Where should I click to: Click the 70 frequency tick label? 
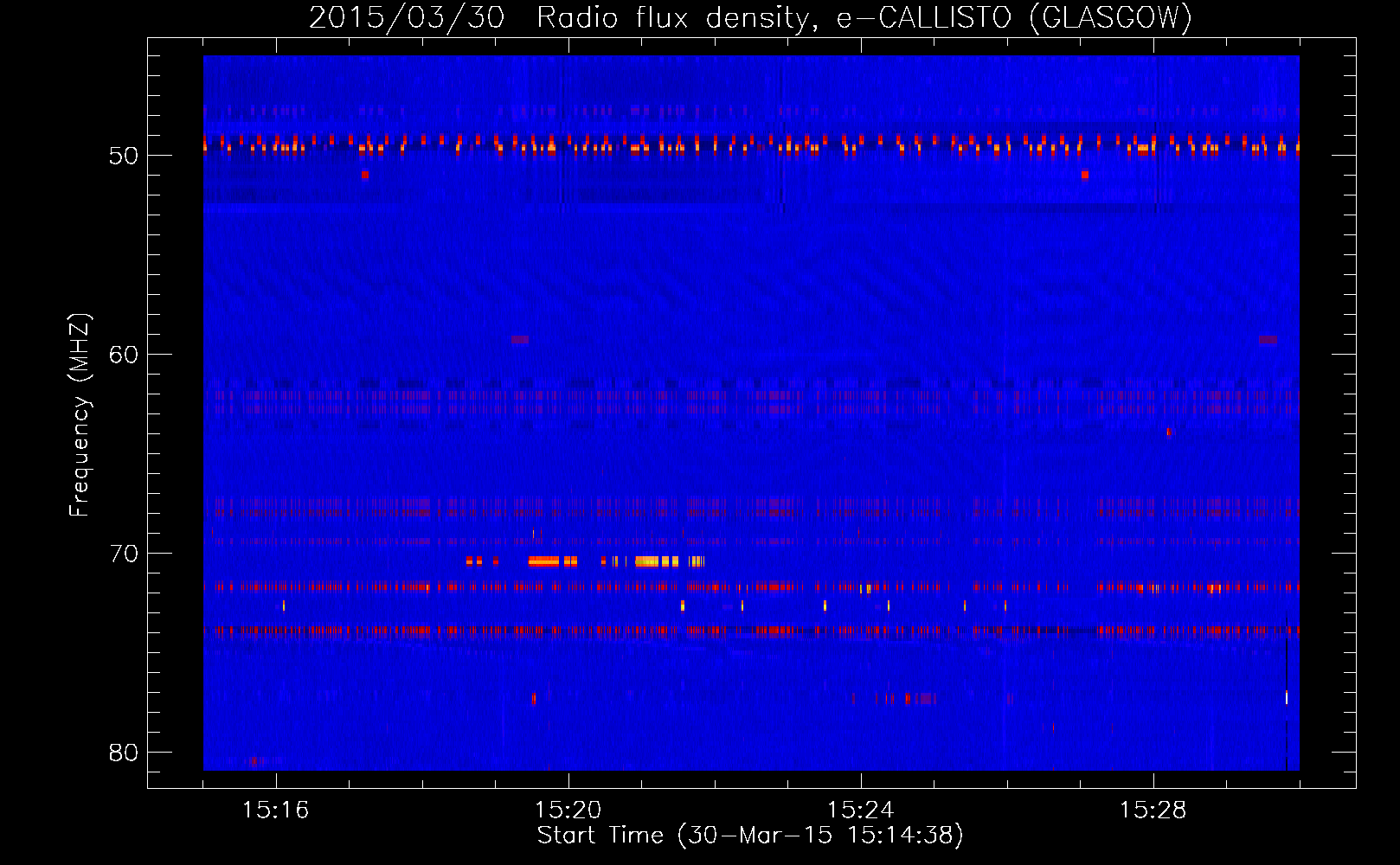point(124,554)
